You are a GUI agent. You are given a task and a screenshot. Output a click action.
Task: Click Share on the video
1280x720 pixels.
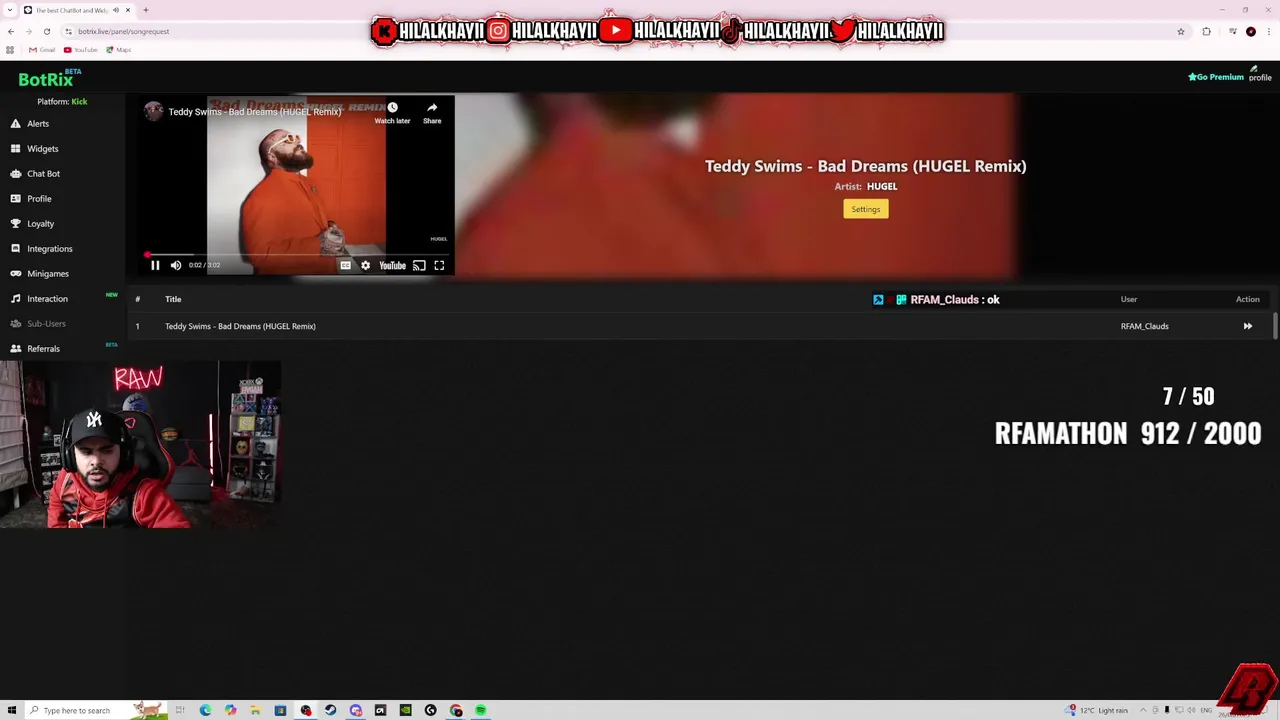[x=432, y=112]
